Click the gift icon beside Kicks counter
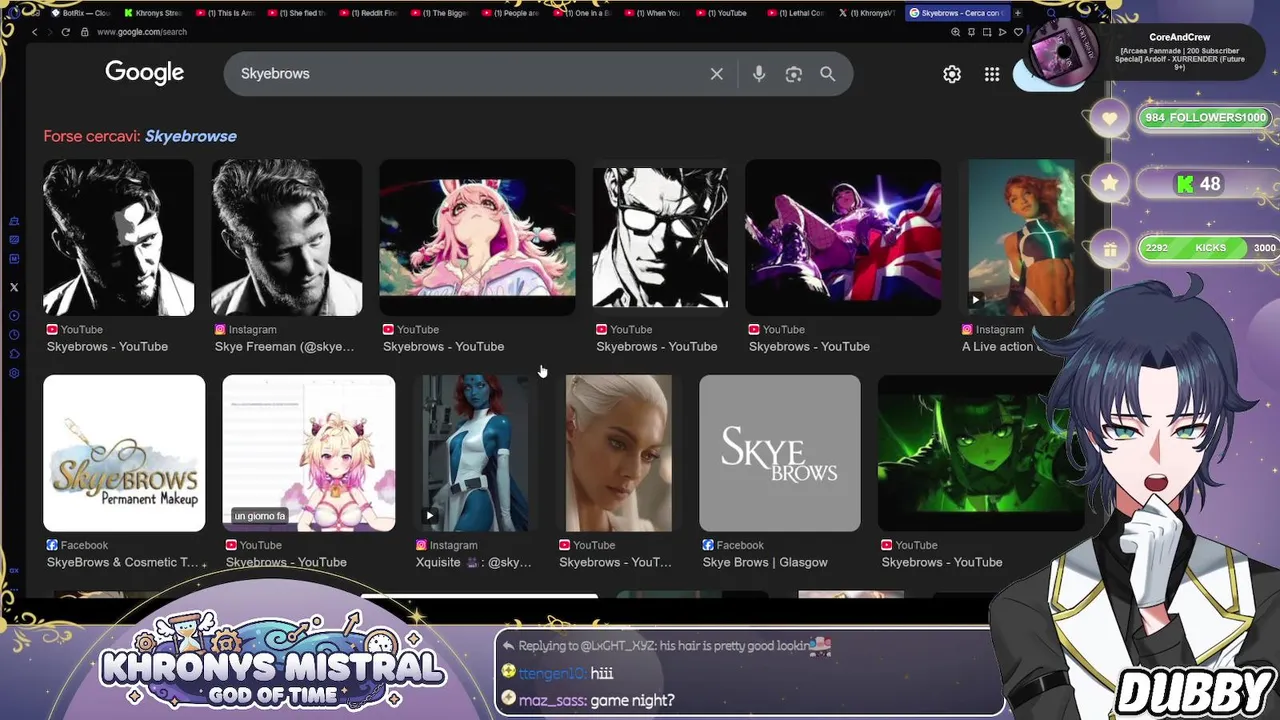 click(1110, 249)
